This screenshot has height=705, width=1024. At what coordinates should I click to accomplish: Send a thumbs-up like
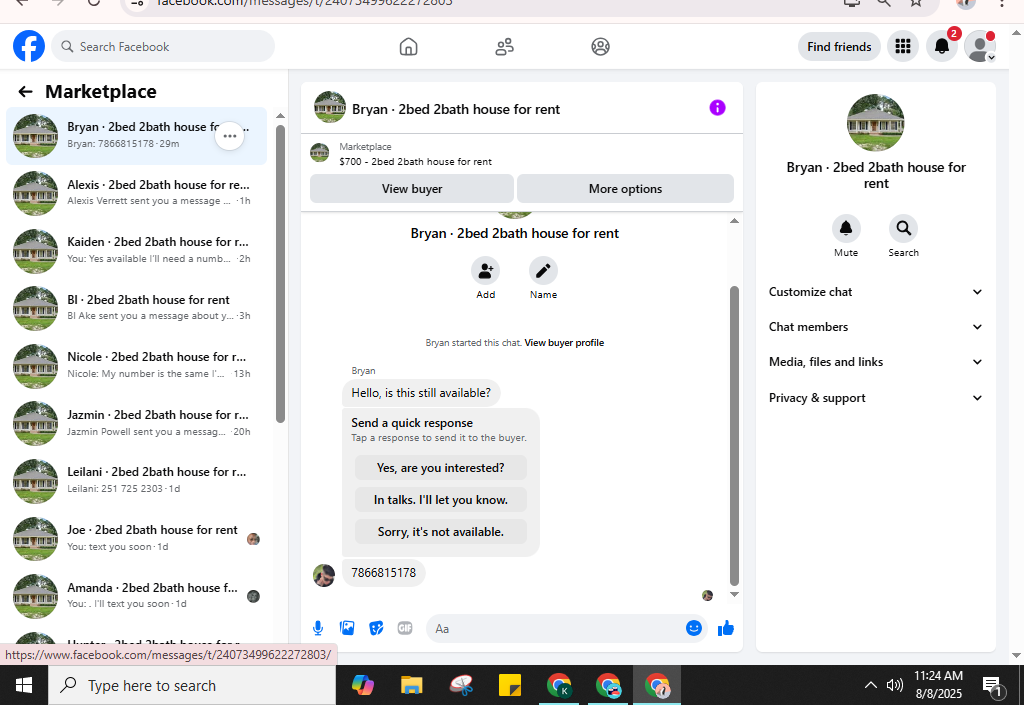point(726,628)
